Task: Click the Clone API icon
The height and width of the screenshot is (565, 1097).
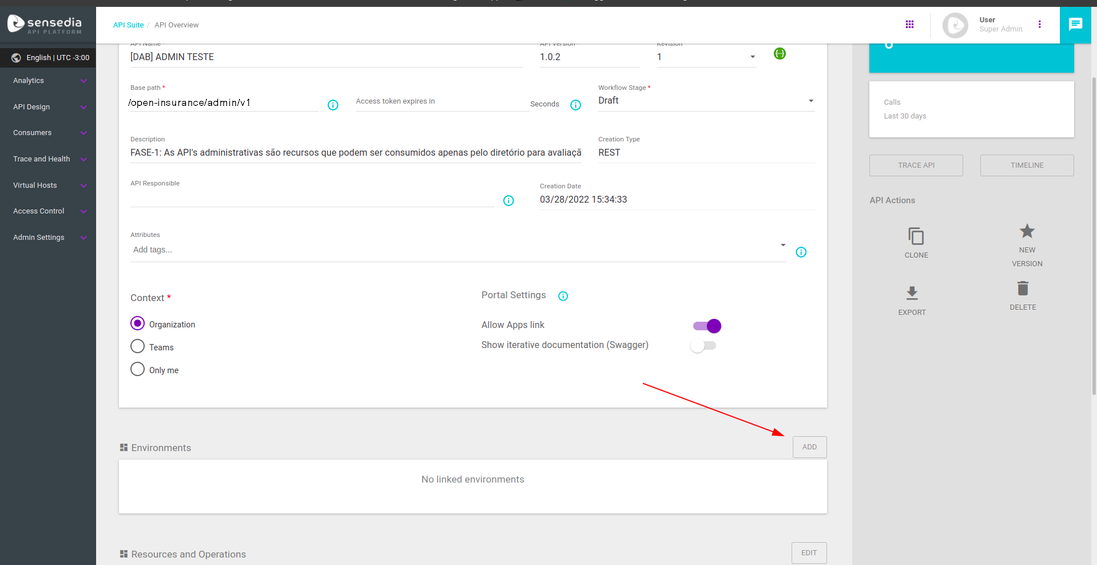Action: coord(916,237)
